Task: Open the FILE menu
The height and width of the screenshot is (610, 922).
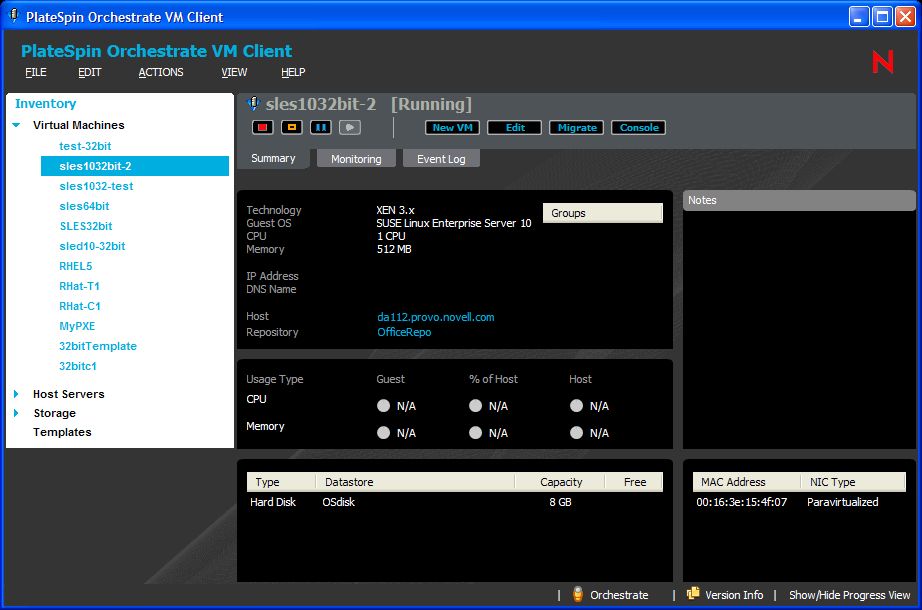Action: (36, 72)
